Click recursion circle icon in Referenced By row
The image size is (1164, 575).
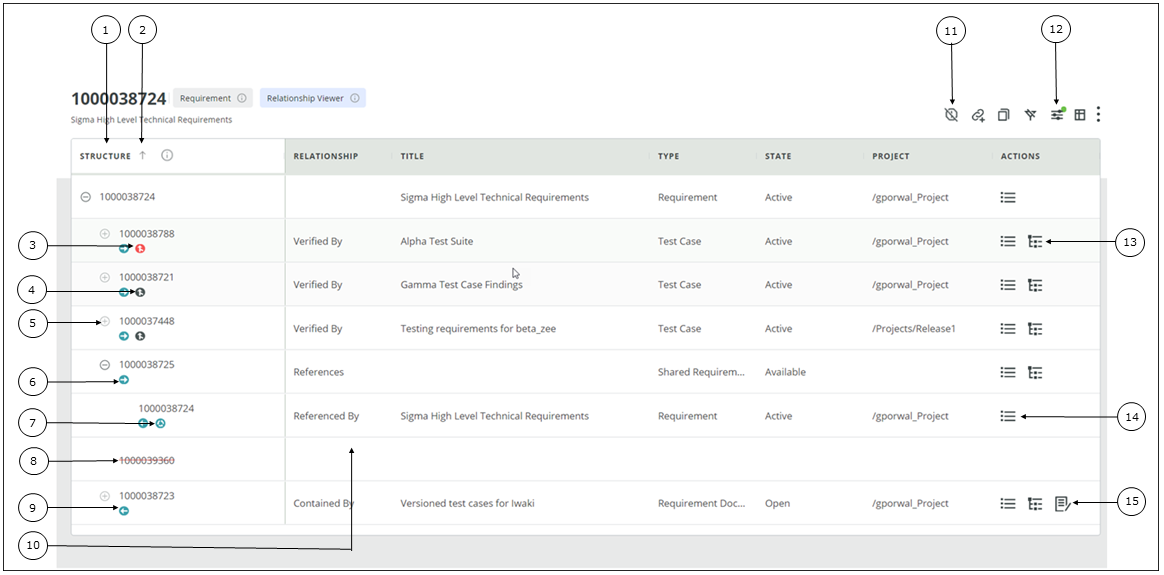pyautogui.click(x=160, y=423)
